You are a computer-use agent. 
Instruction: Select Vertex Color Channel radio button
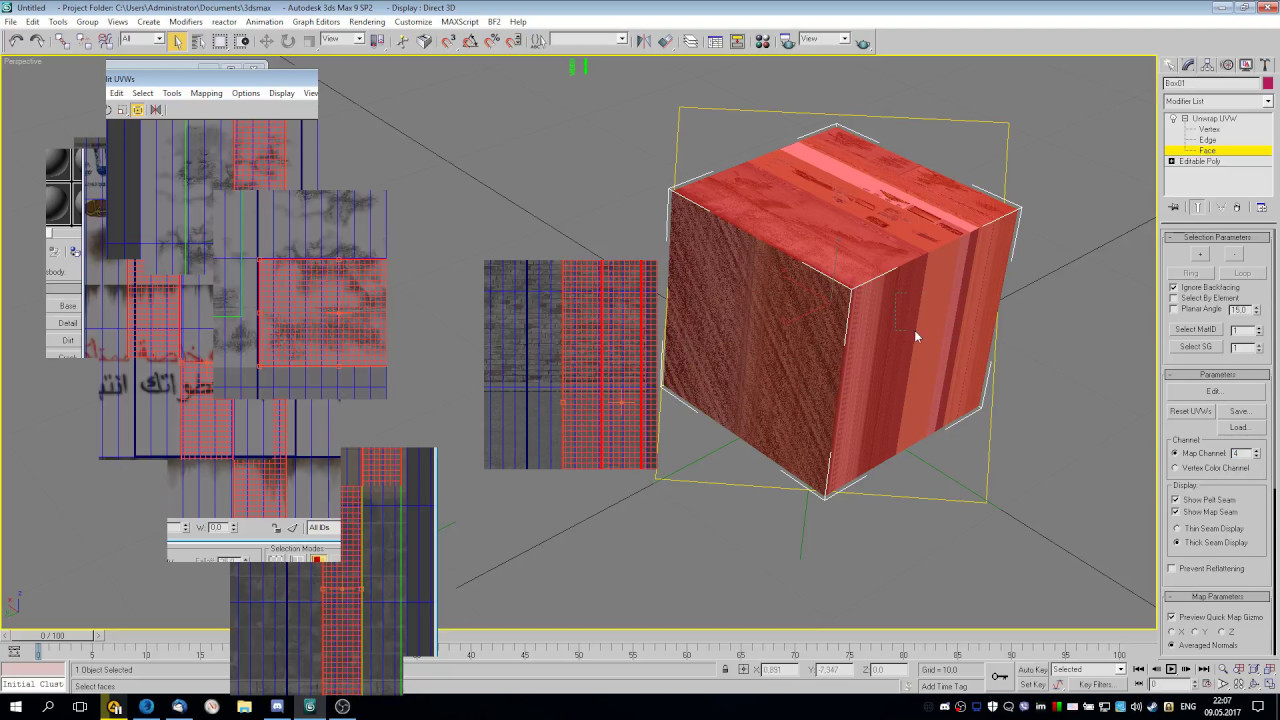(x=1174, y=467)
